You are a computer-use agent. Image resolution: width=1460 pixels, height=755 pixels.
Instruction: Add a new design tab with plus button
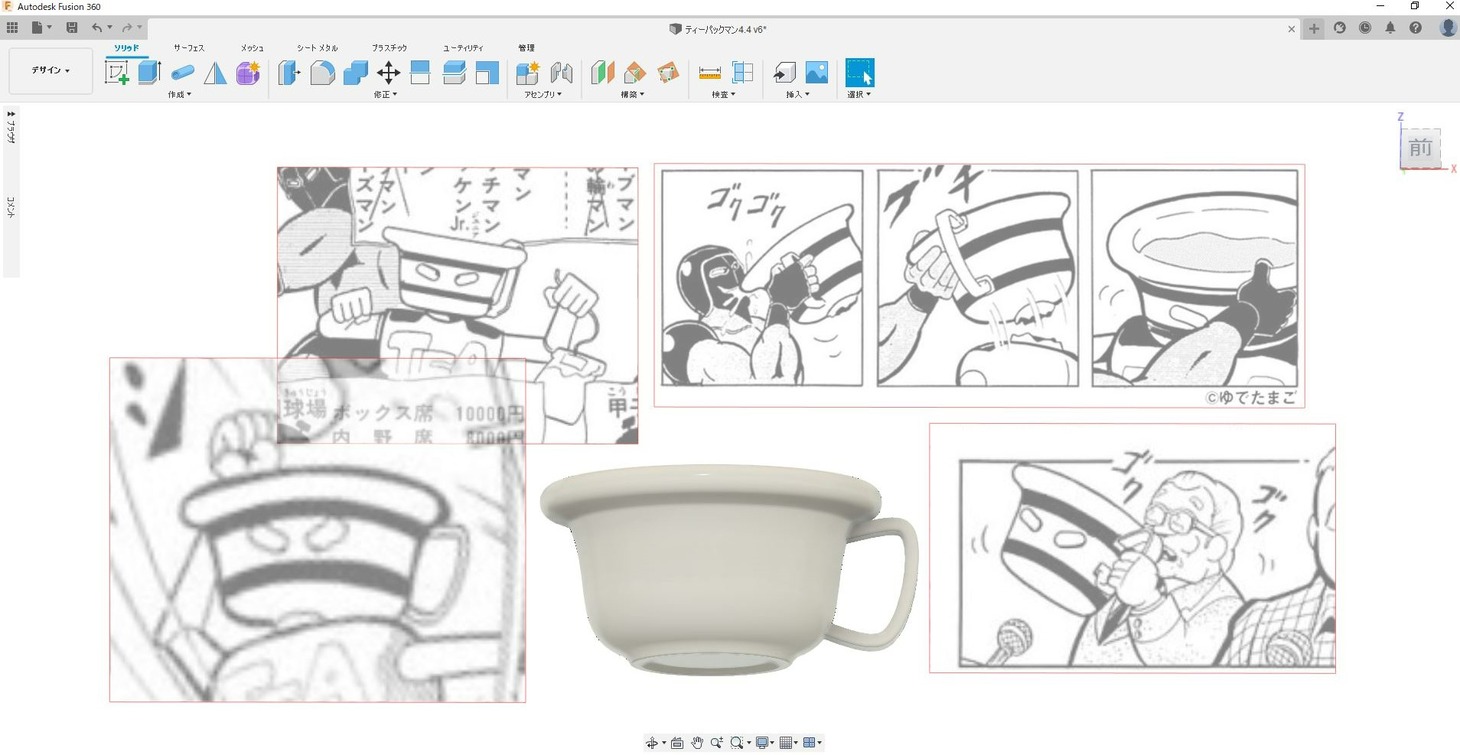[1314, 29]
